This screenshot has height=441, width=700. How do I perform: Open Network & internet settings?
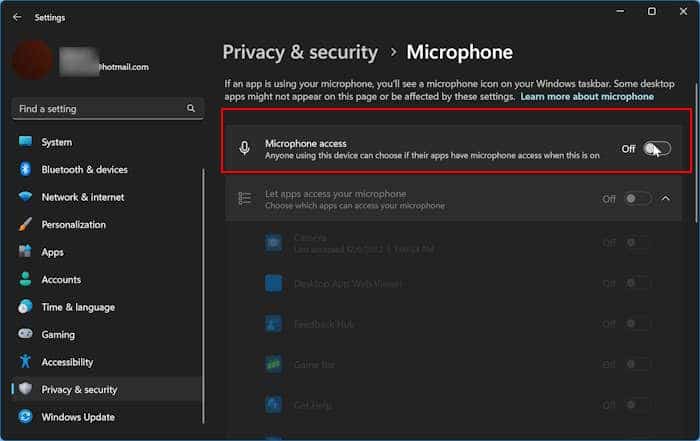coord(107,197)
